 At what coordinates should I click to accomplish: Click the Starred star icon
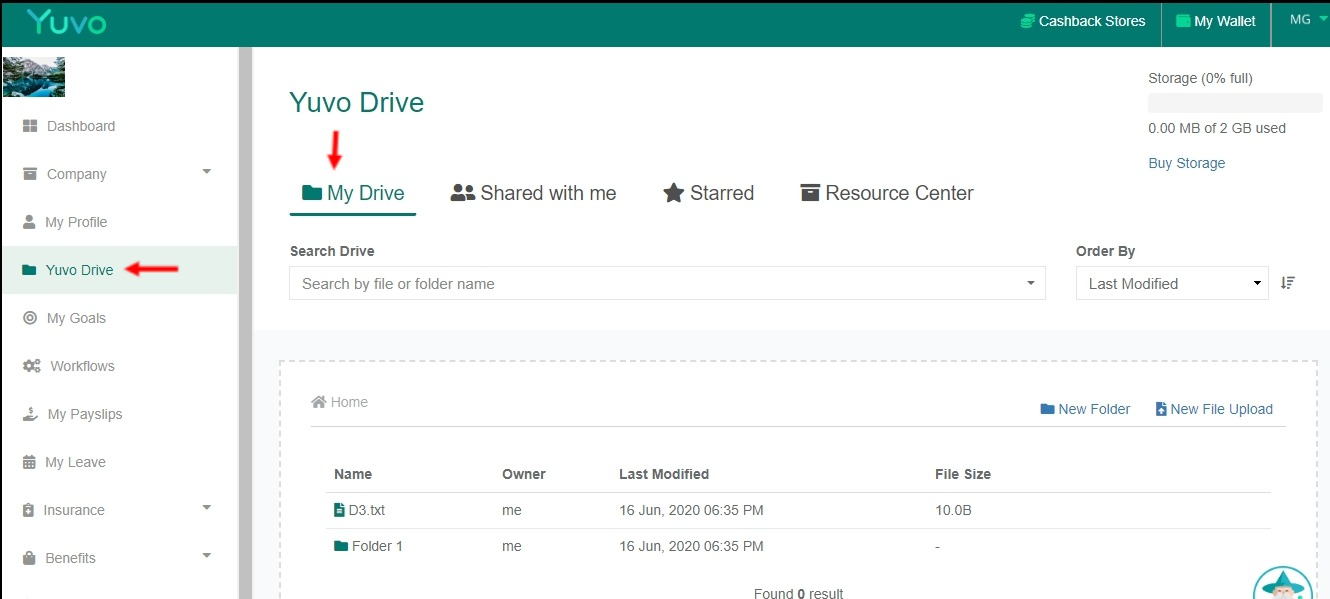coord(674,193)
